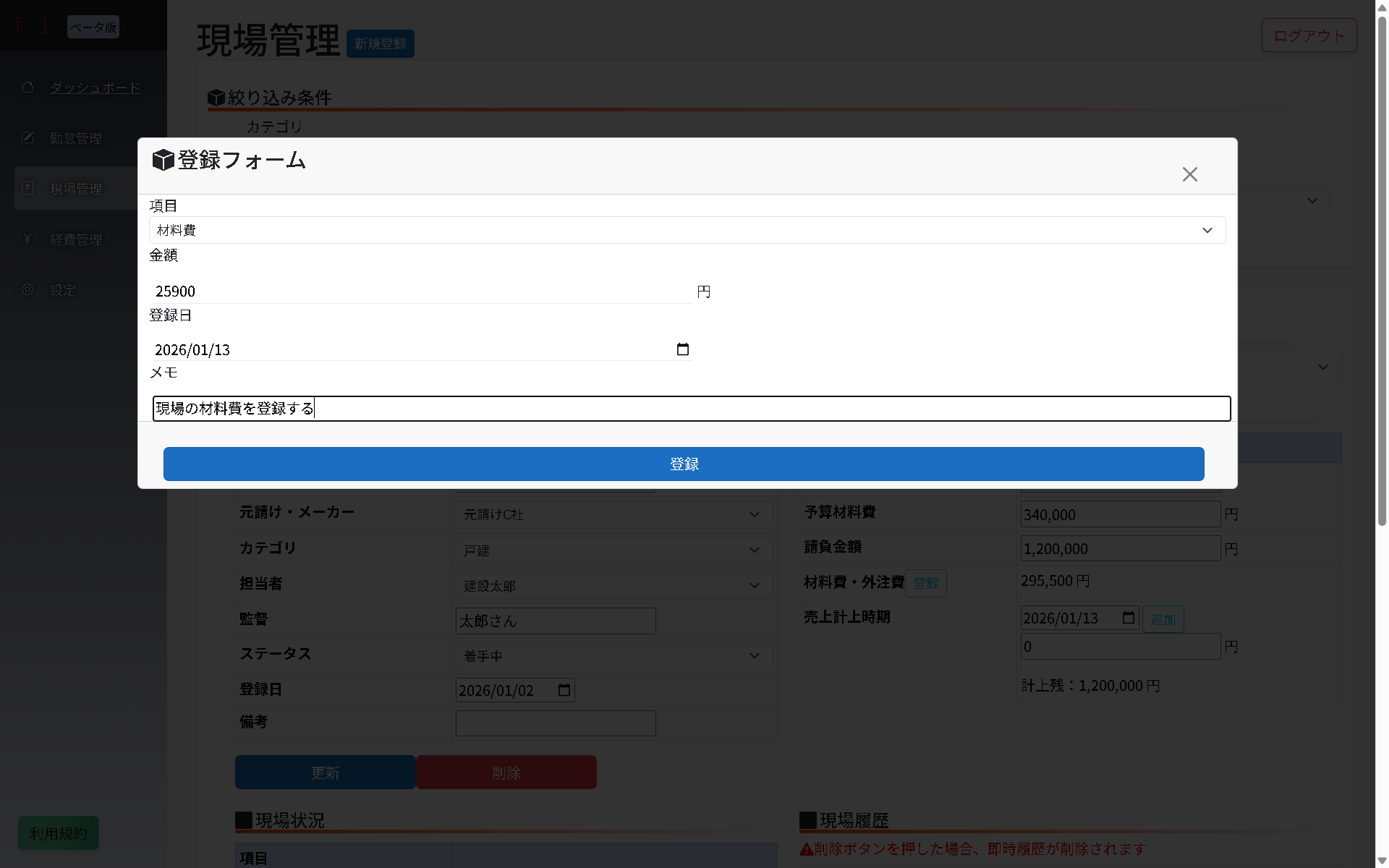Open settings using the 設定 gear icon
Viewport: 1389px width, 868px height.
27,289
